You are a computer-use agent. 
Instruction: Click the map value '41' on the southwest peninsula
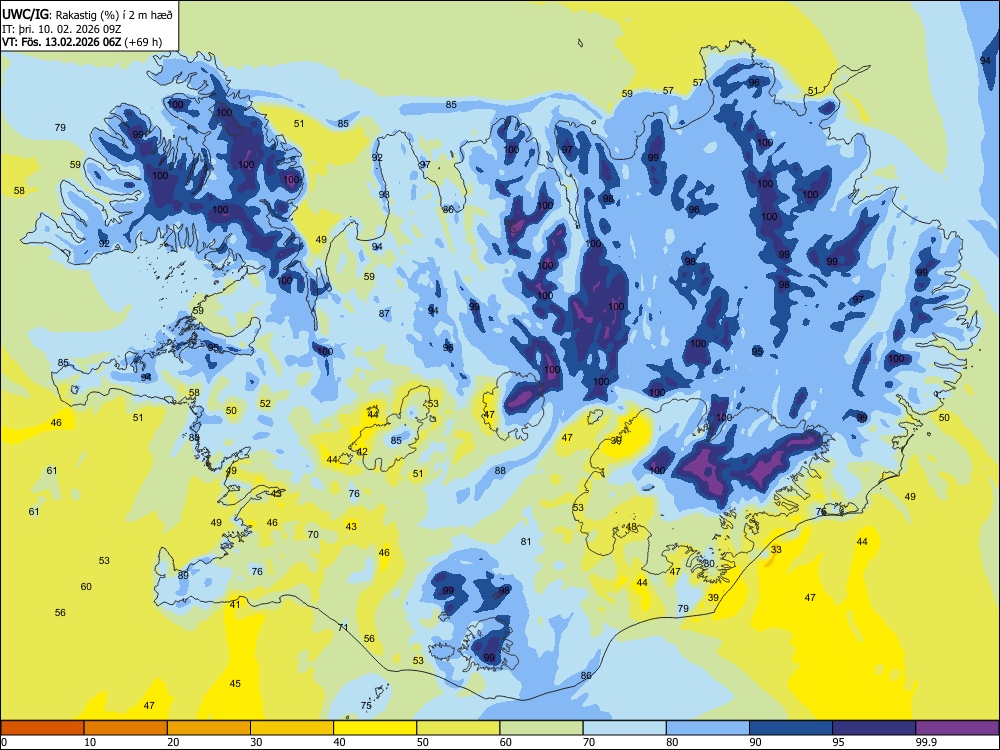click(x=235, y=604)
